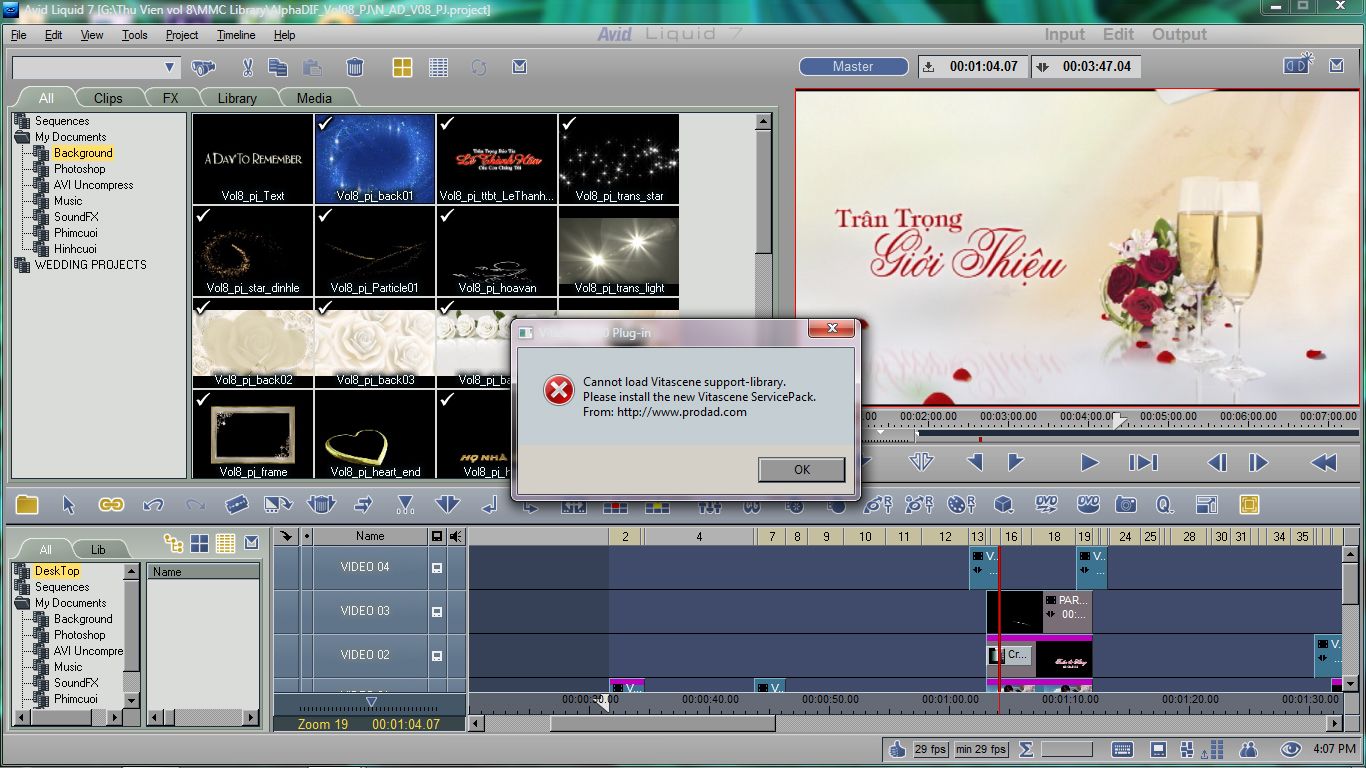1366x768 pixels.
Task: Open project window checkbox menu icon
Action: pyautogui.click(x=519, y=67)
